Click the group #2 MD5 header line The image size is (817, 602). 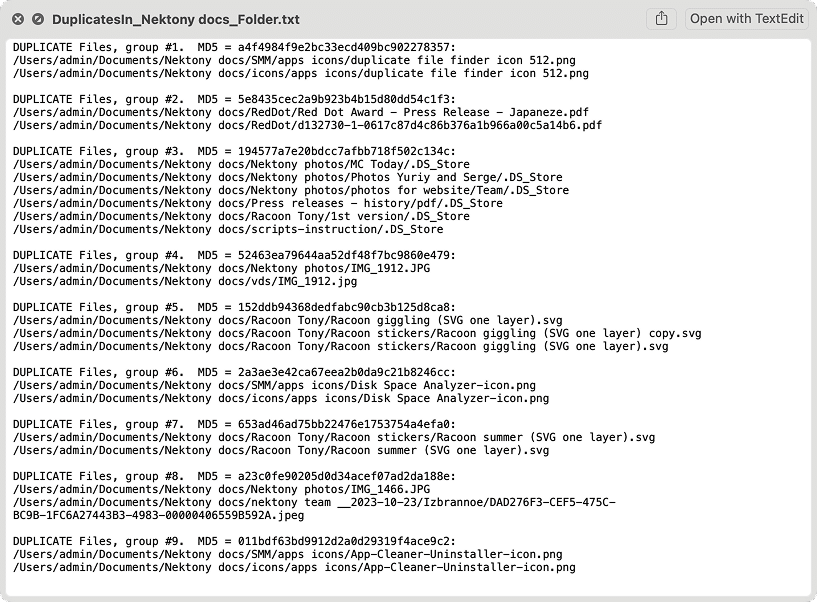click(234, 100)
